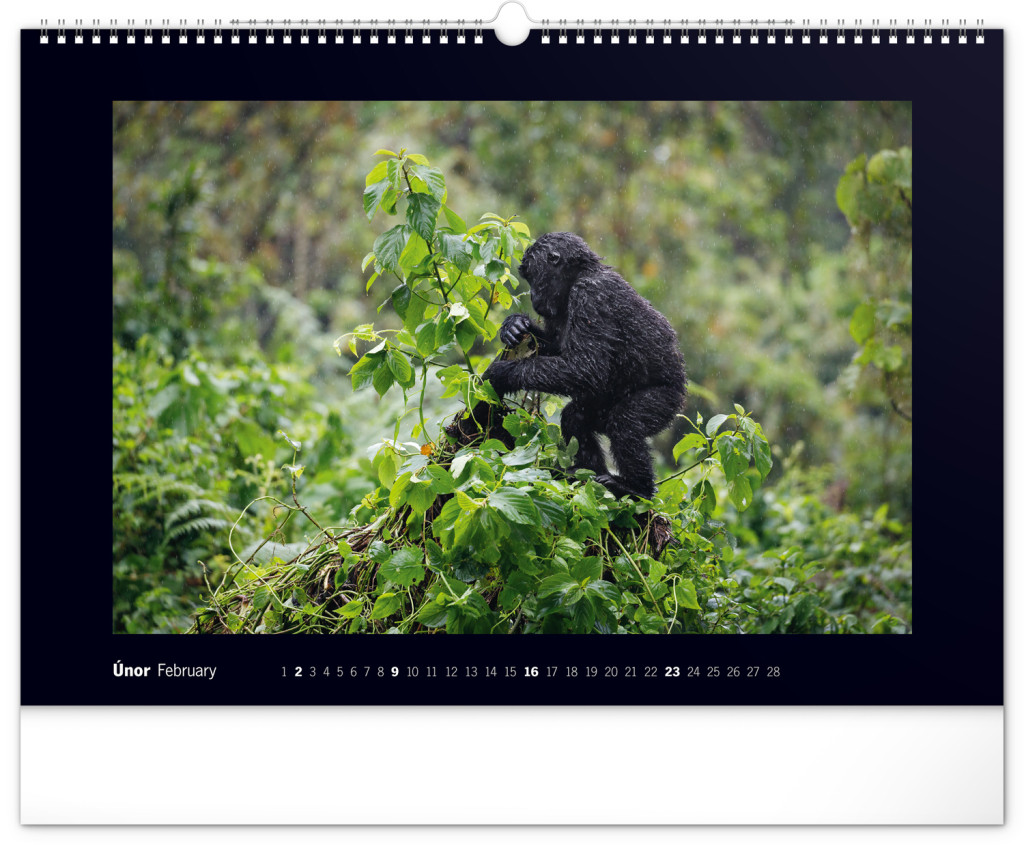Screen dimensions: 1024x845
Task: Select the Czech month label Únor
Action: (x=131, y=671)
